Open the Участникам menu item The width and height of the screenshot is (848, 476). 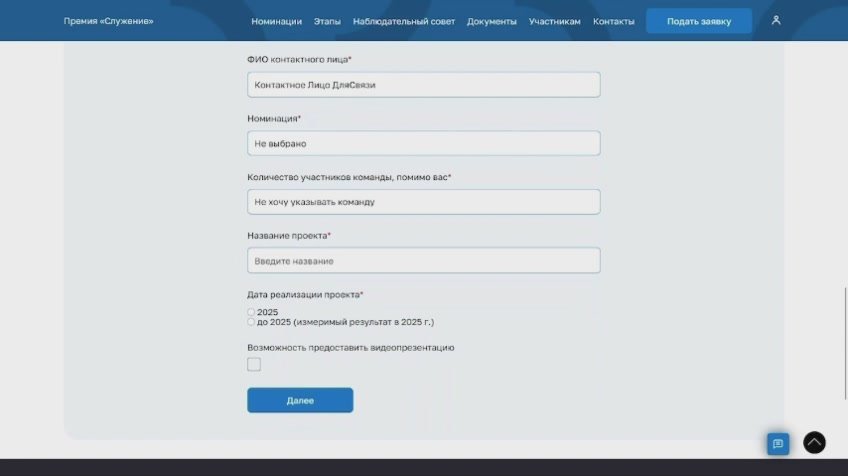554,21
